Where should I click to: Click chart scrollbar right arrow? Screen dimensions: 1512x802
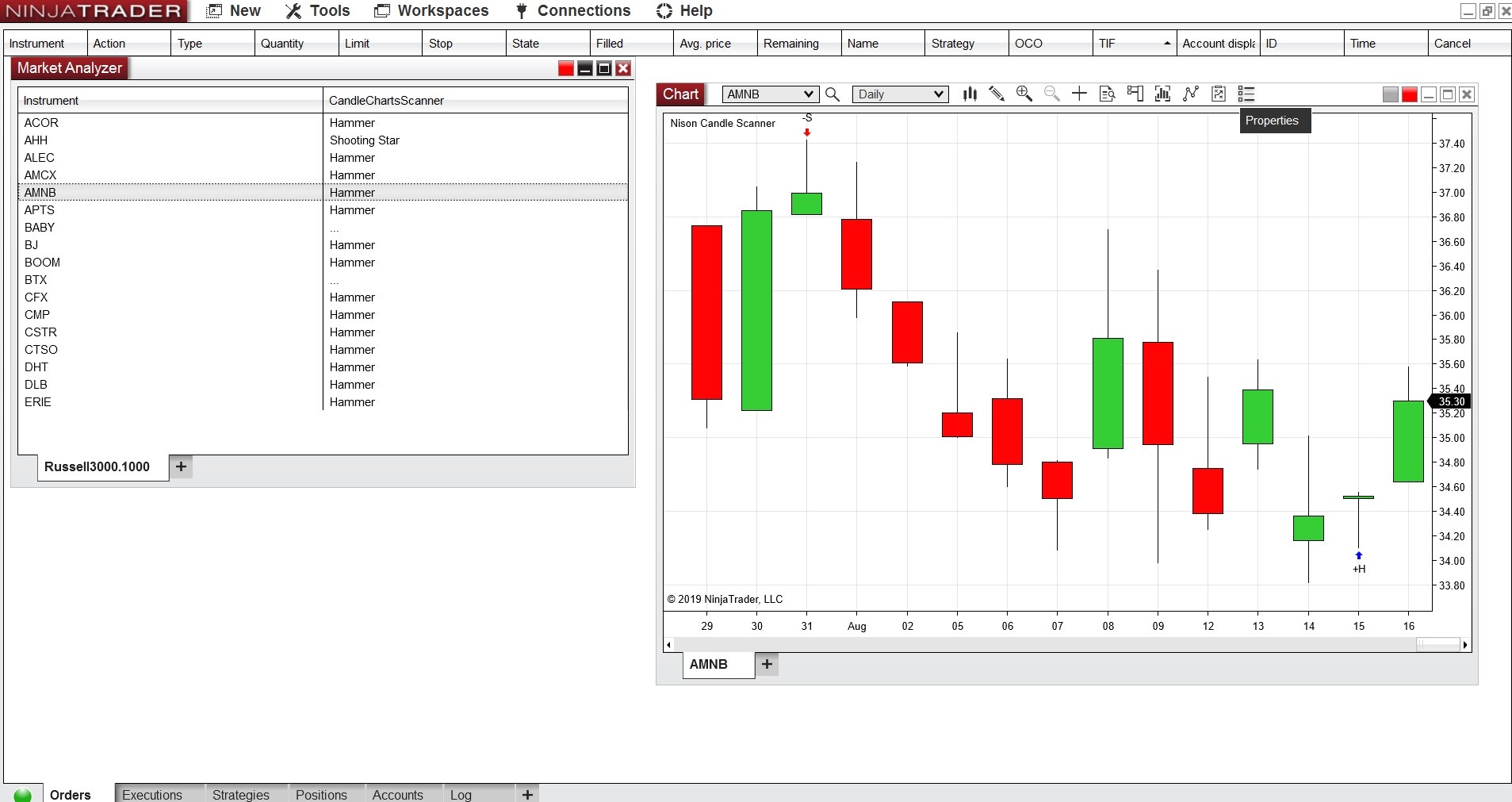coord(1465,645)
